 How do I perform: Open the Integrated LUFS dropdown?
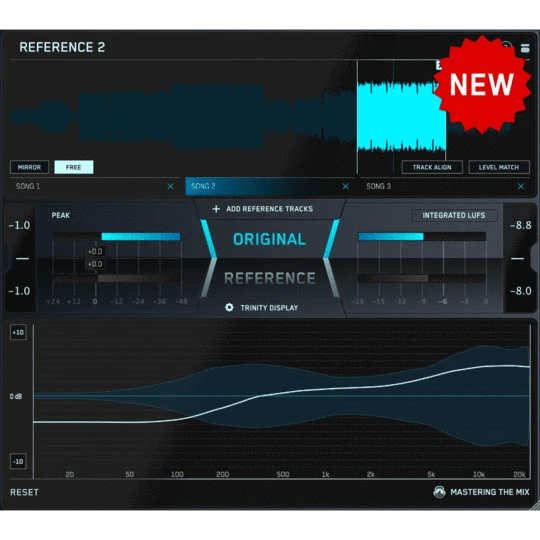454,215
